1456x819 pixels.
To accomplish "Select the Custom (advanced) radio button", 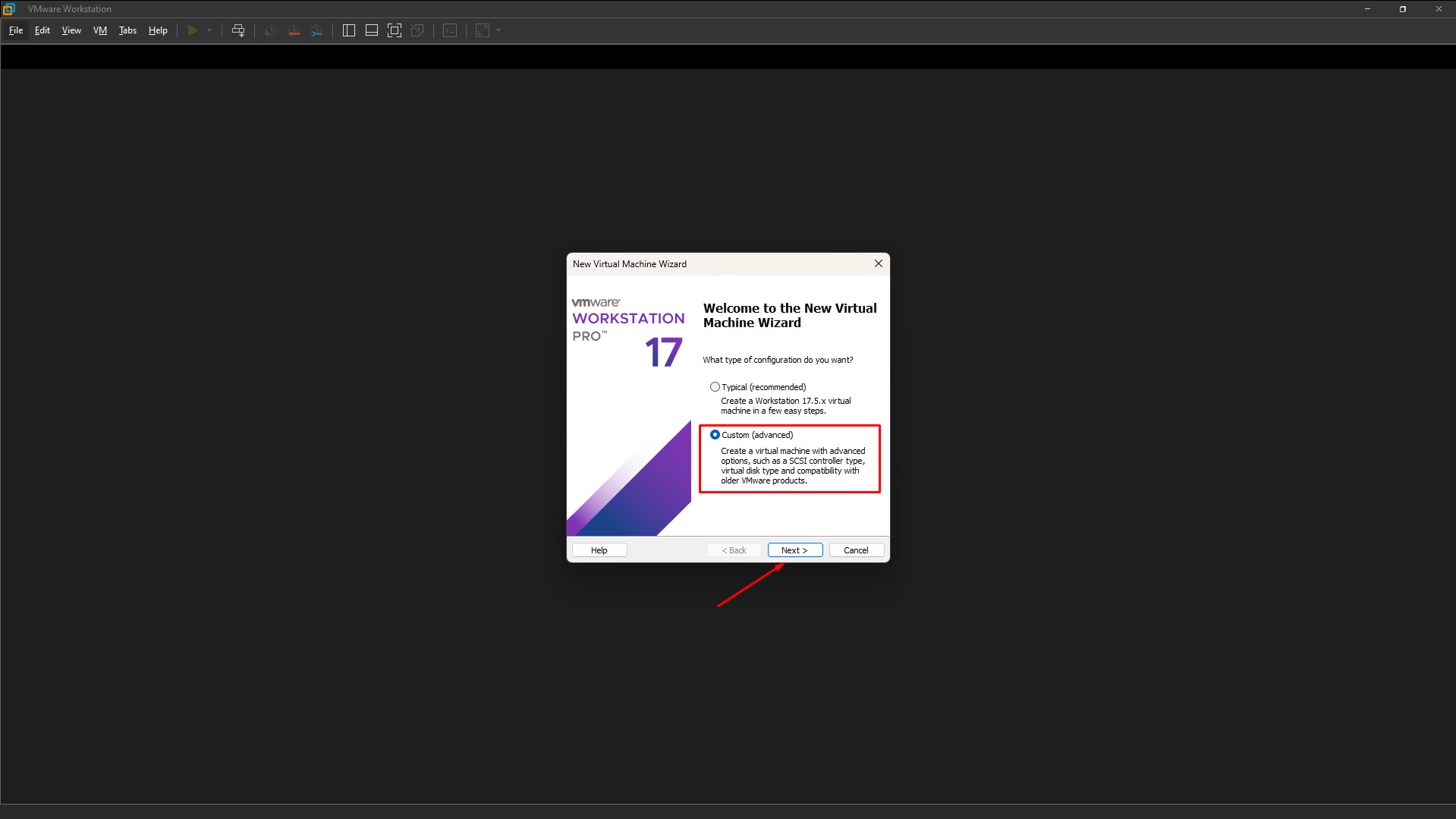I will pyautogui.click(x=715, y=435).
